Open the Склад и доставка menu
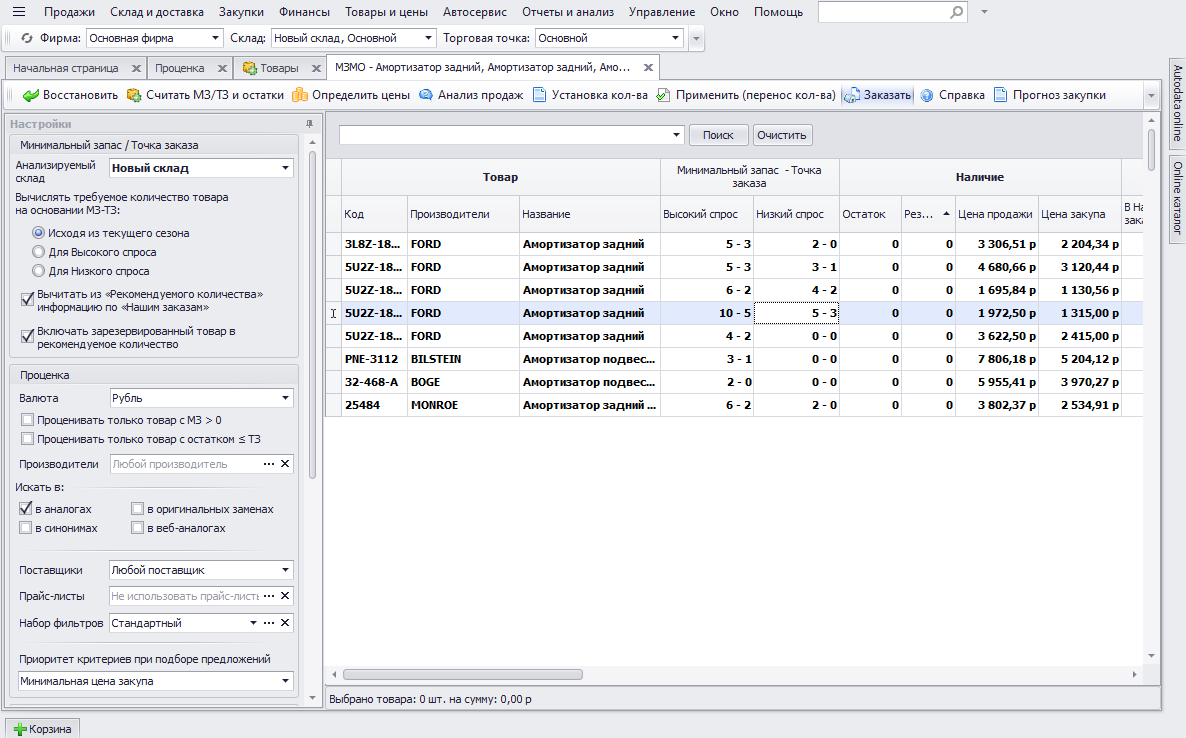Viewport: 1186px width, 738px height. coord(157,12)
